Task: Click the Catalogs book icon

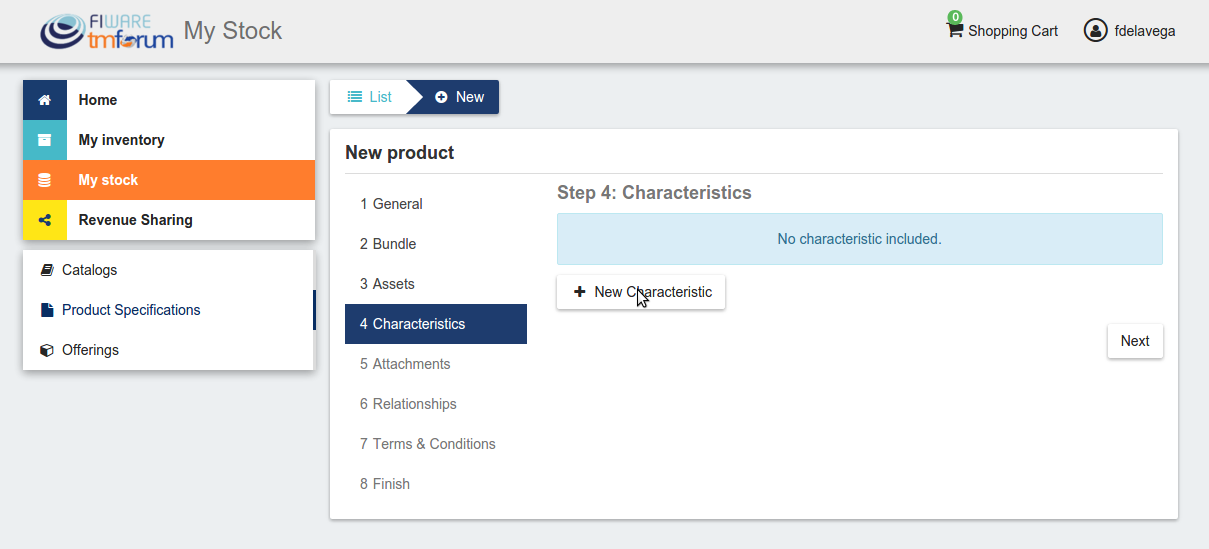Action: 47,270
